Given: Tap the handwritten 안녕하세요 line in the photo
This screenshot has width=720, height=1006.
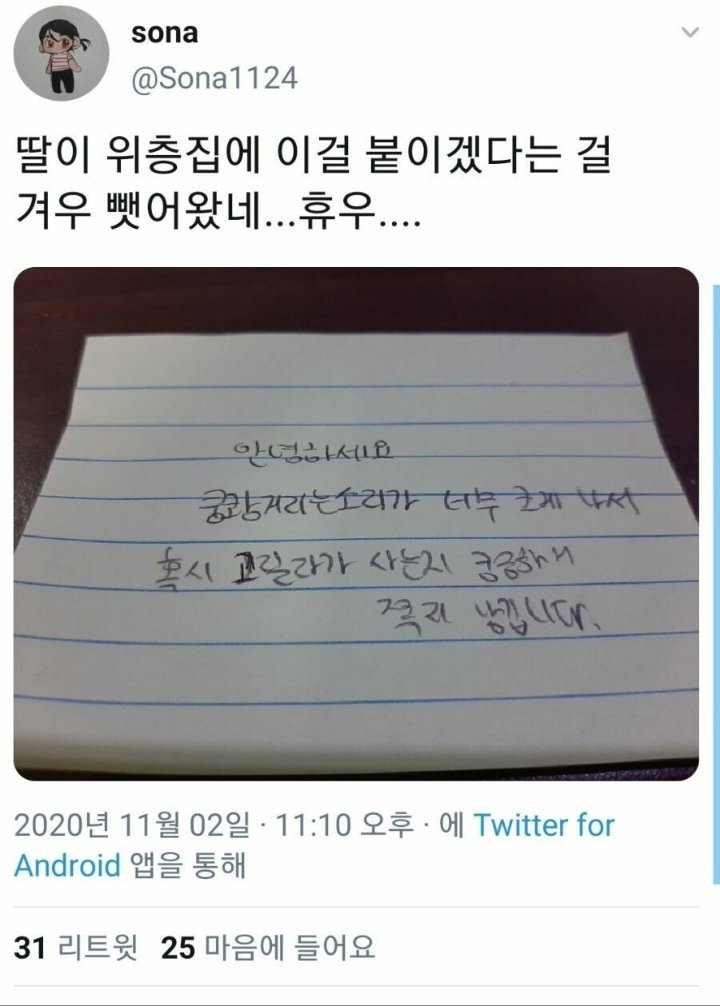Looking at the screenshot, I should [313, 451].
